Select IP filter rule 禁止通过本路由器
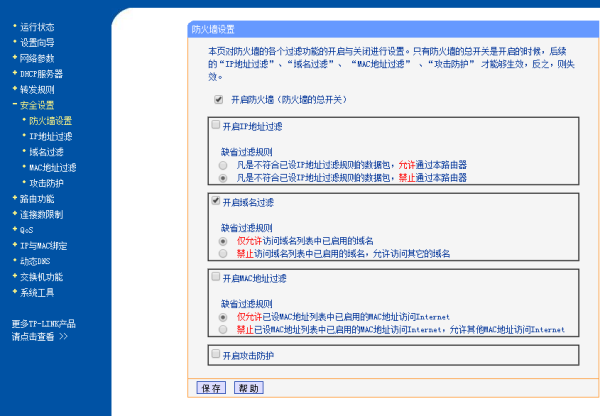The height and width of the screenshot is (416, 600). [223, 178]
